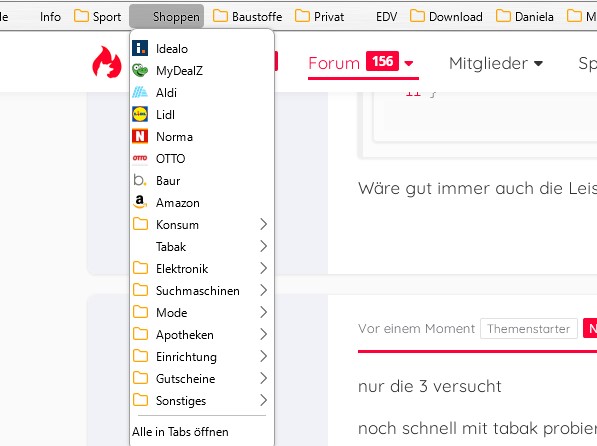Open the Info bookmarks folder
Viewport: 597px width, 446px height.
point(50,17)
